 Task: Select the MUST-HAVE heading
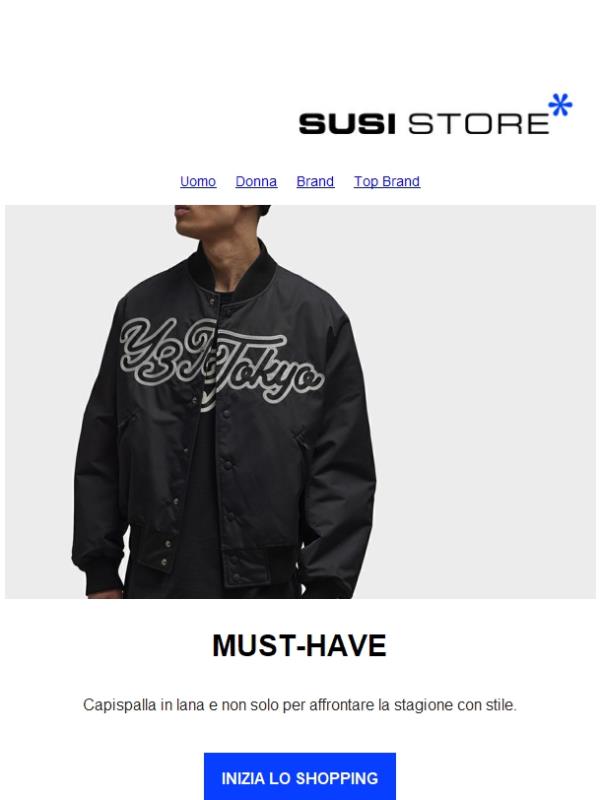299,645
